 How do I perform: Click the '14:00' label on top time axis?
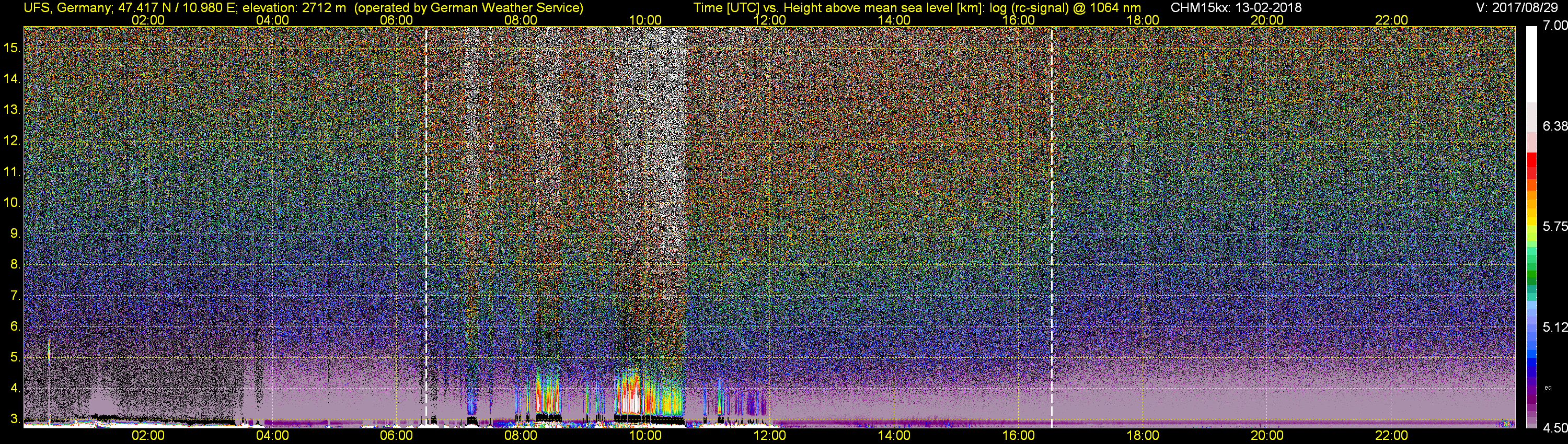(x=894, y=20)
